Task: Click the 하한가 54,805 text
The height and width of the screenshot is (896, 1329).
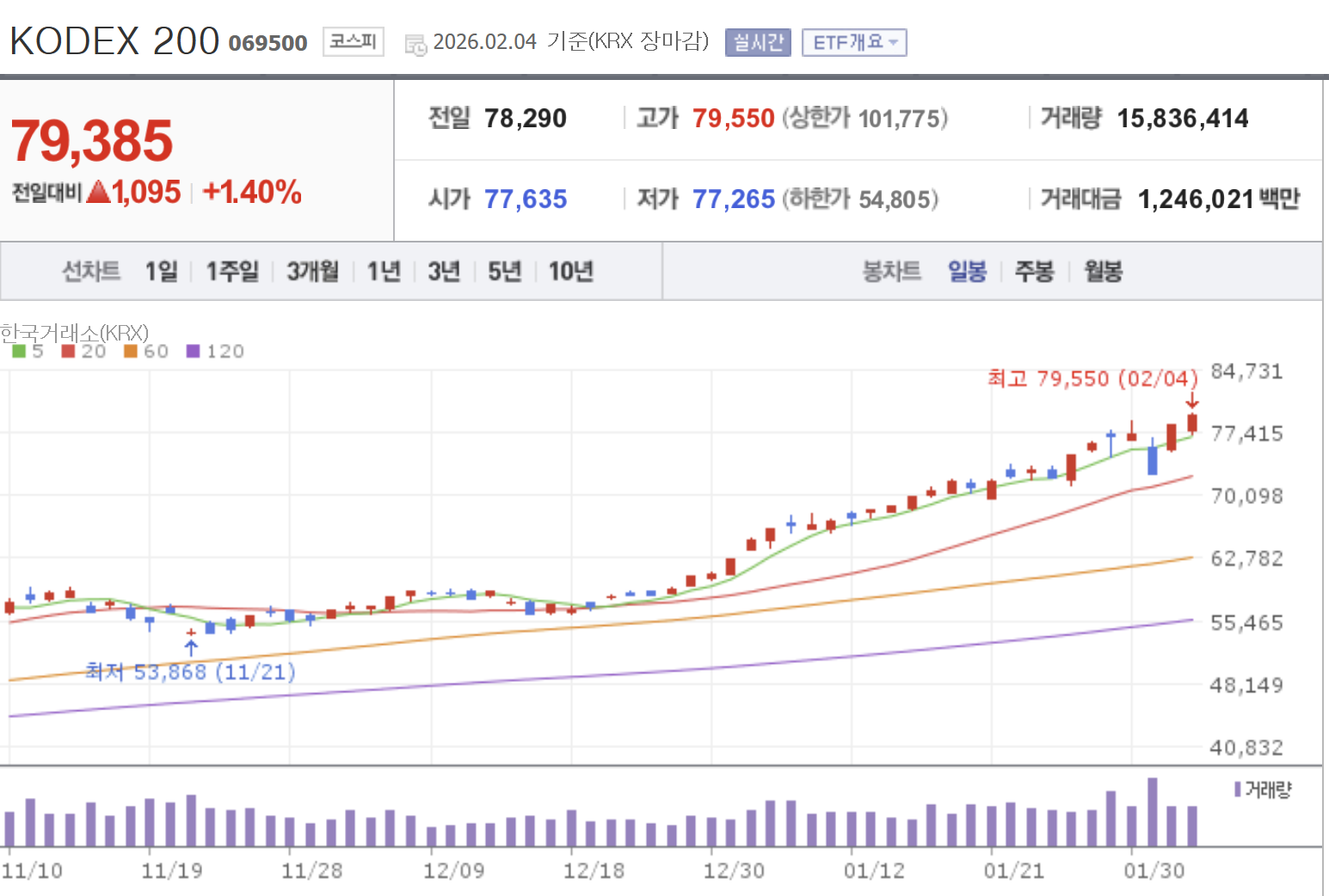Action: pyautogui.click(x=860, y=199)
